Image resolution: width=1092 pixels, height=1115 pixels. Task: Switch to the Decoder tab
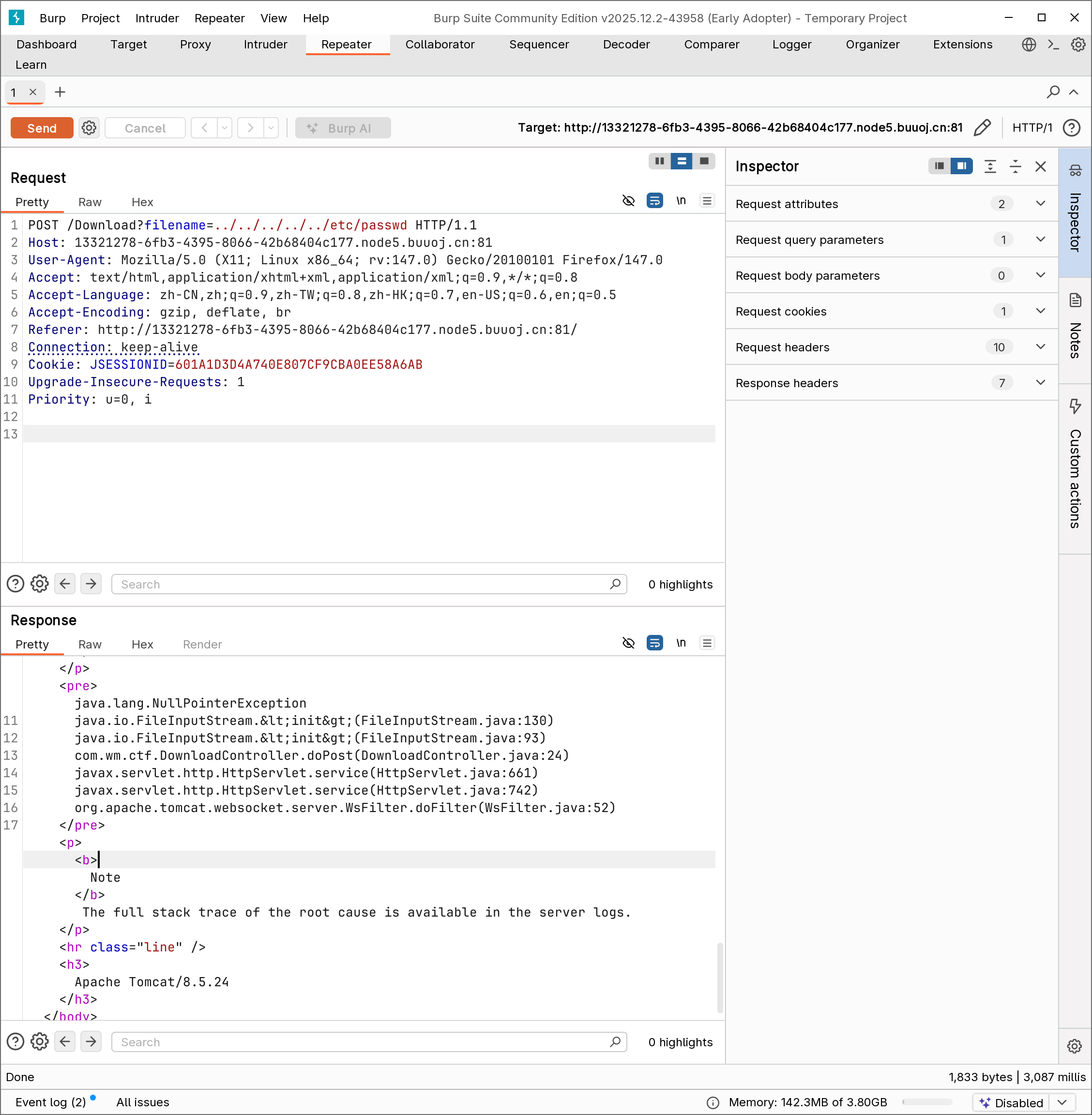[x=626, y=45]
